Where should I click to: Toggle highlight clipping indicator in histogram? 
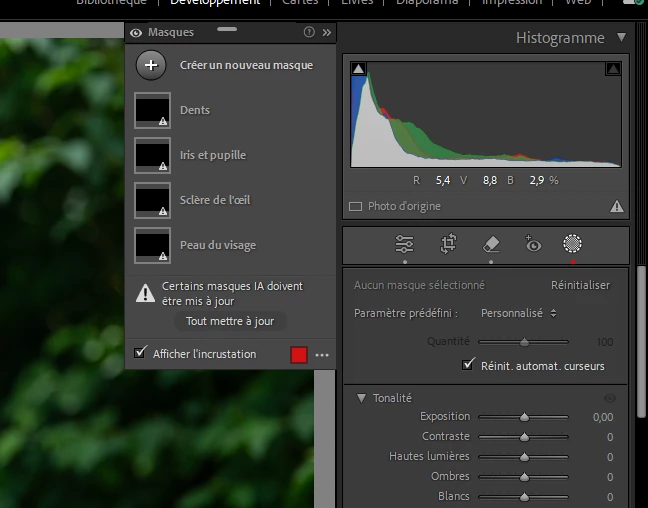[613, 69]
